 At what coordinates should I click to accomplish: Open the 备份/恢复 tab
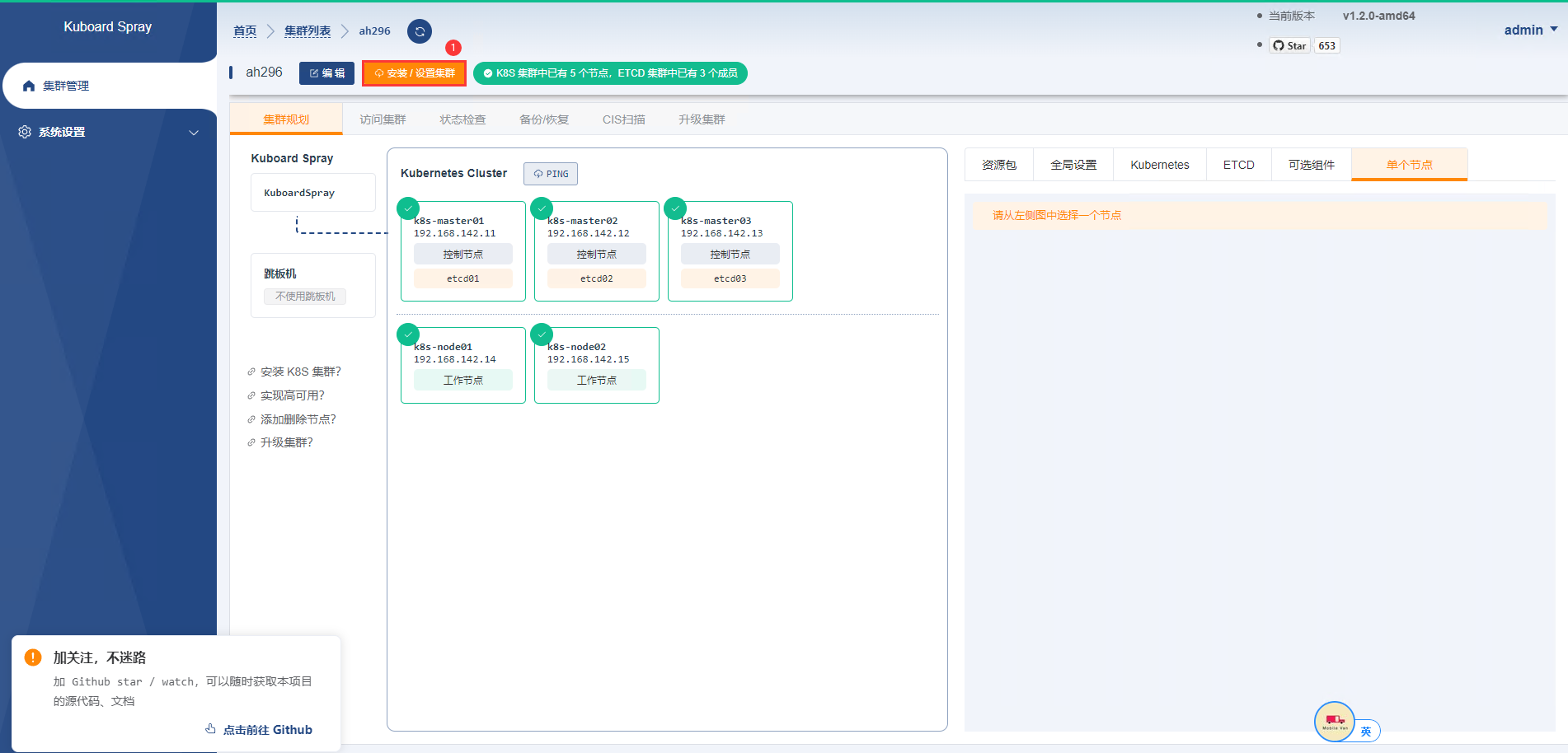544,119
